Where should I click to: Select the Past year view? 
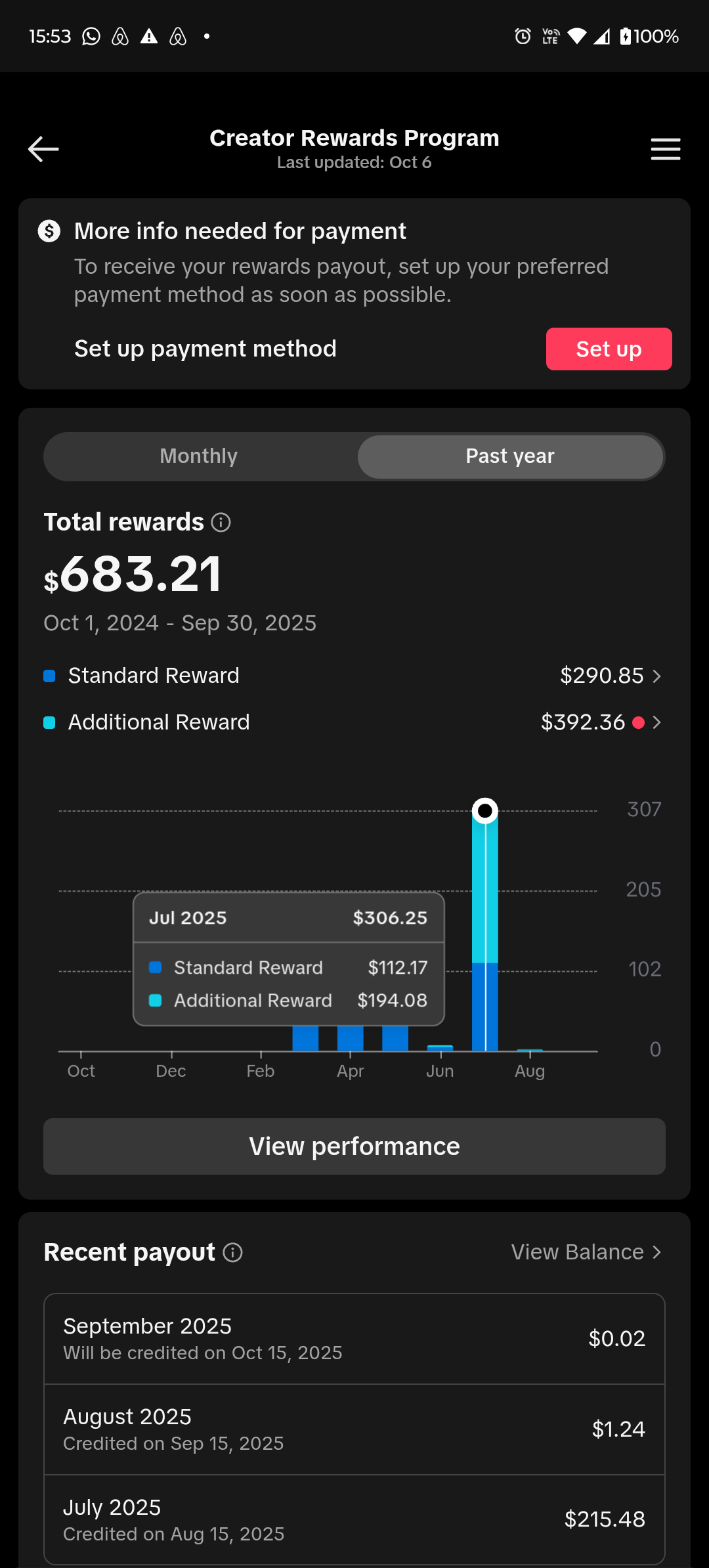[x=510, y=456]
